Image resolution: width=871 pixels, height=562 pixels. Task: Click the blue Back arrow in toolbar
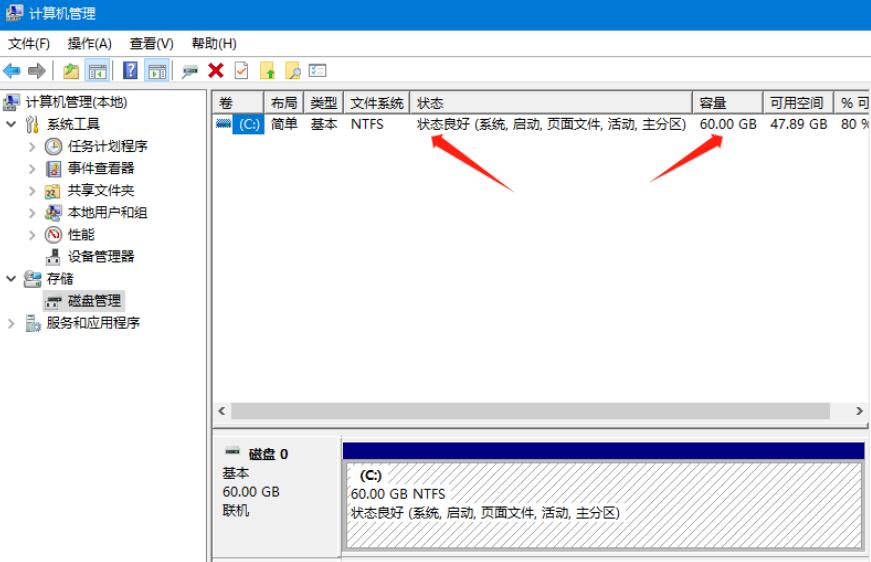(x=12, y=71)
